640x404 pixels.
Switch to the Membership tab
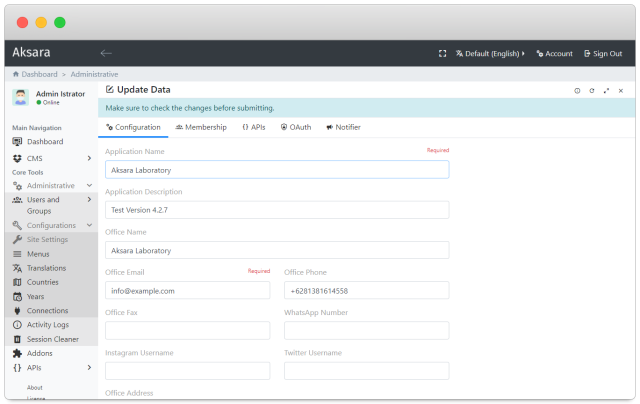click(x=200, y=127)
